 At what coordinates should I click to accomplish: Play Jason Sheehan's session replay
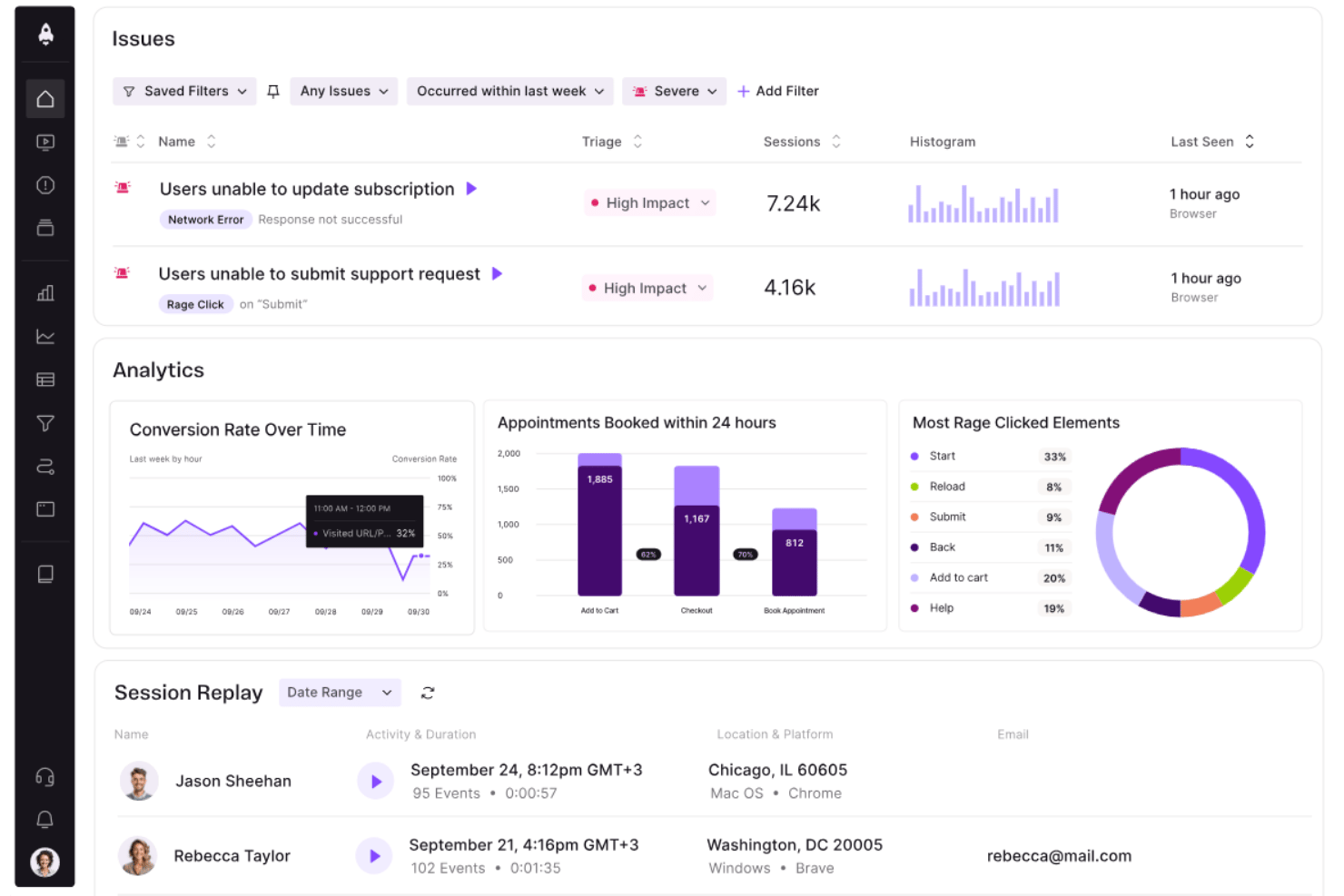[376, 781]
